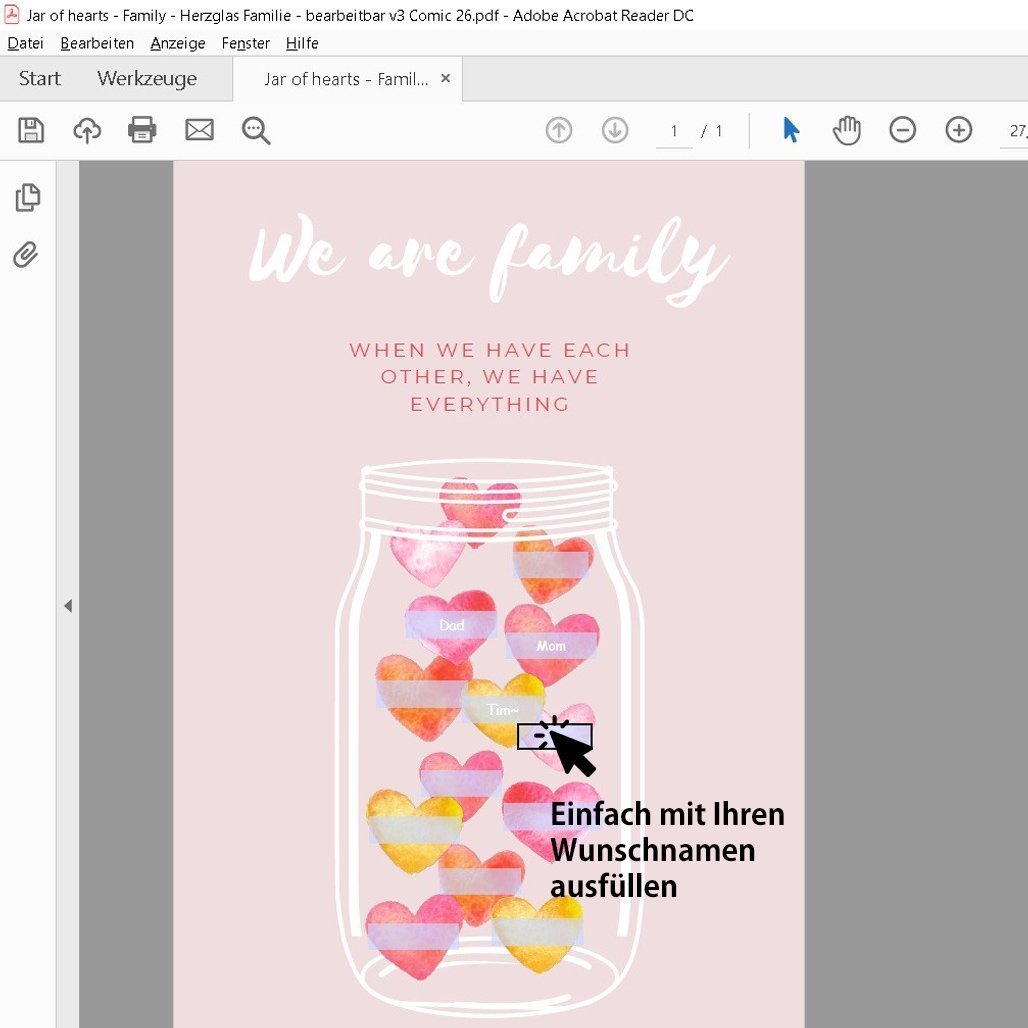This screenshot has height=1028, width=1028.
Task: Show the attachments paperclip panel
Action: (x=26, y=255)
